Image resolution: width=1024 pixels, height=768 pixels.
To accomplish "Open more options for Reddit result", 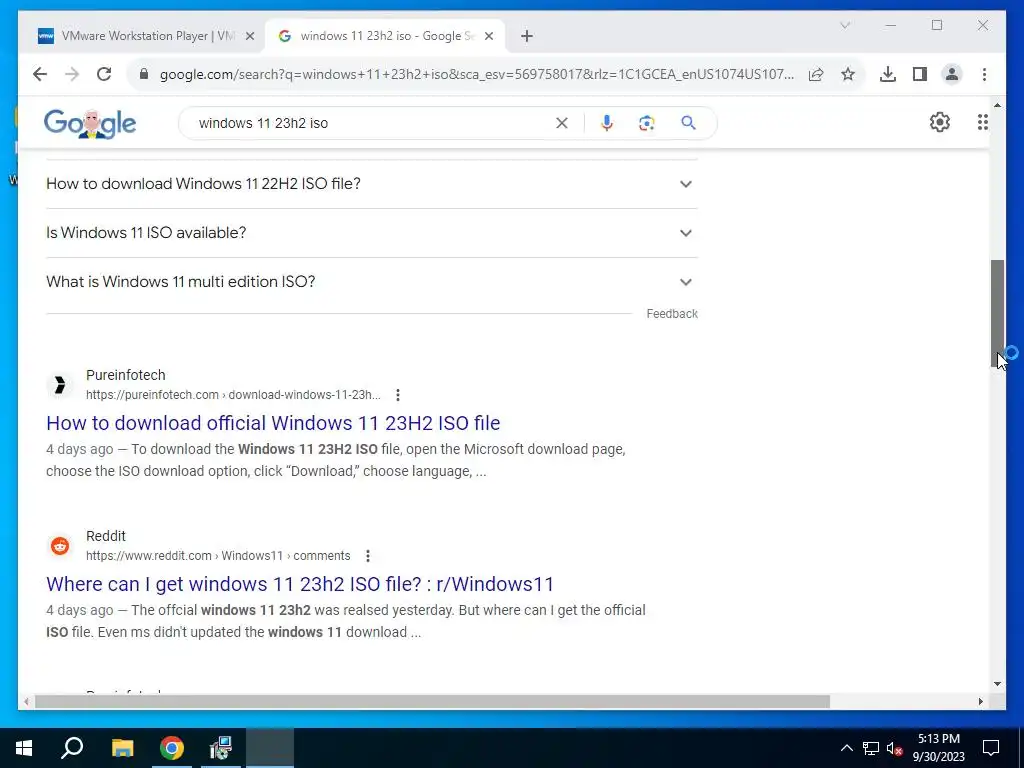I will (368, 556).
